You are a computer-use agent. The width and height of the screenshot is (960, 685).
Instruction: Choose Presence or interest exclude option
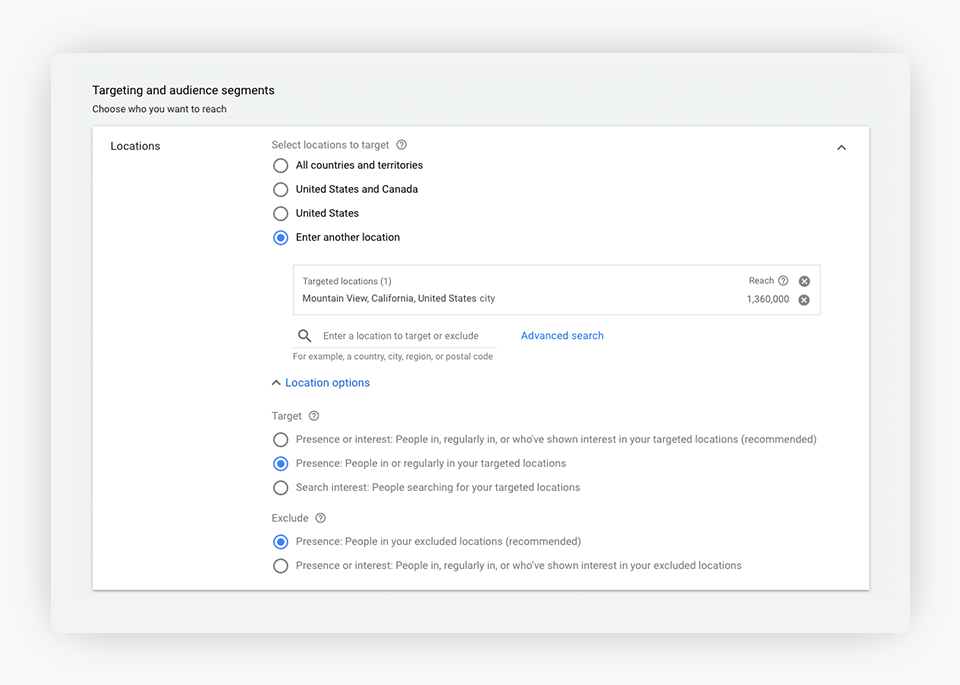tap(281, 566)
